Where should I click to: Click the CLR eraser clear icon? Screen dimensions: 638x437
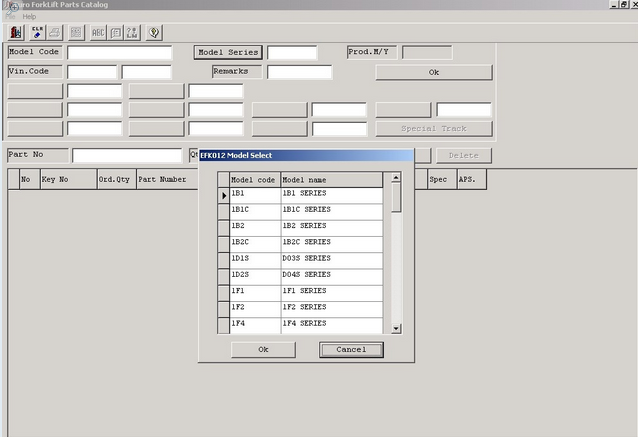tap(37, 33)
